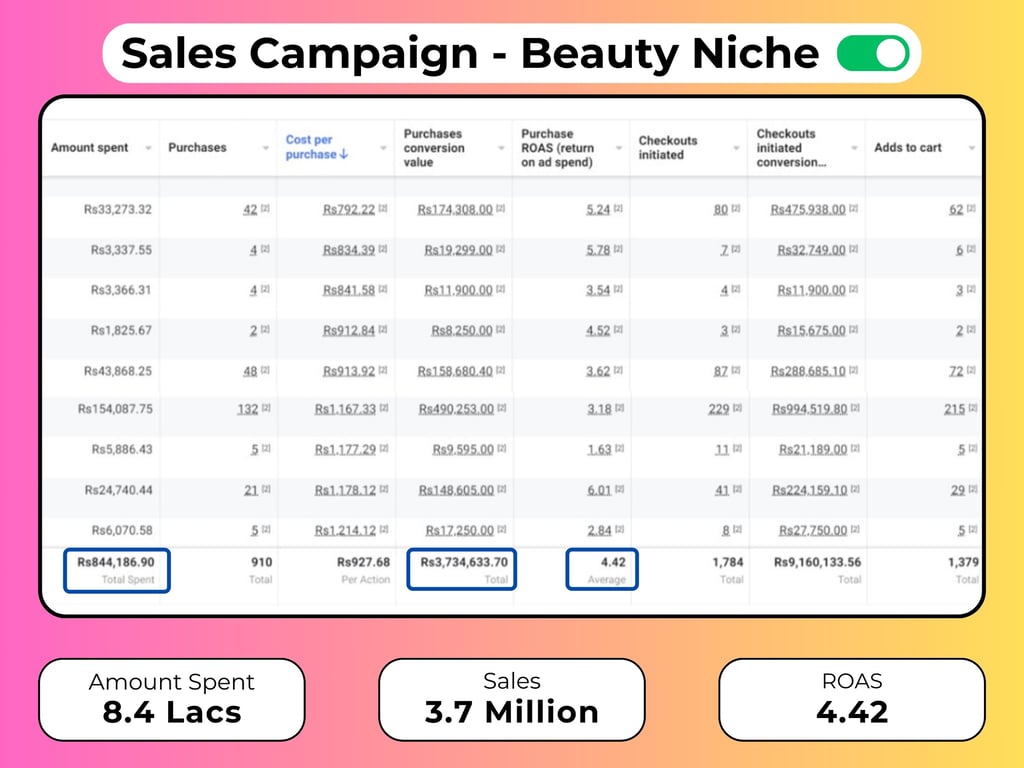Open adds to cart value 62
The image size is (1024, 768).
pos(956,210)
